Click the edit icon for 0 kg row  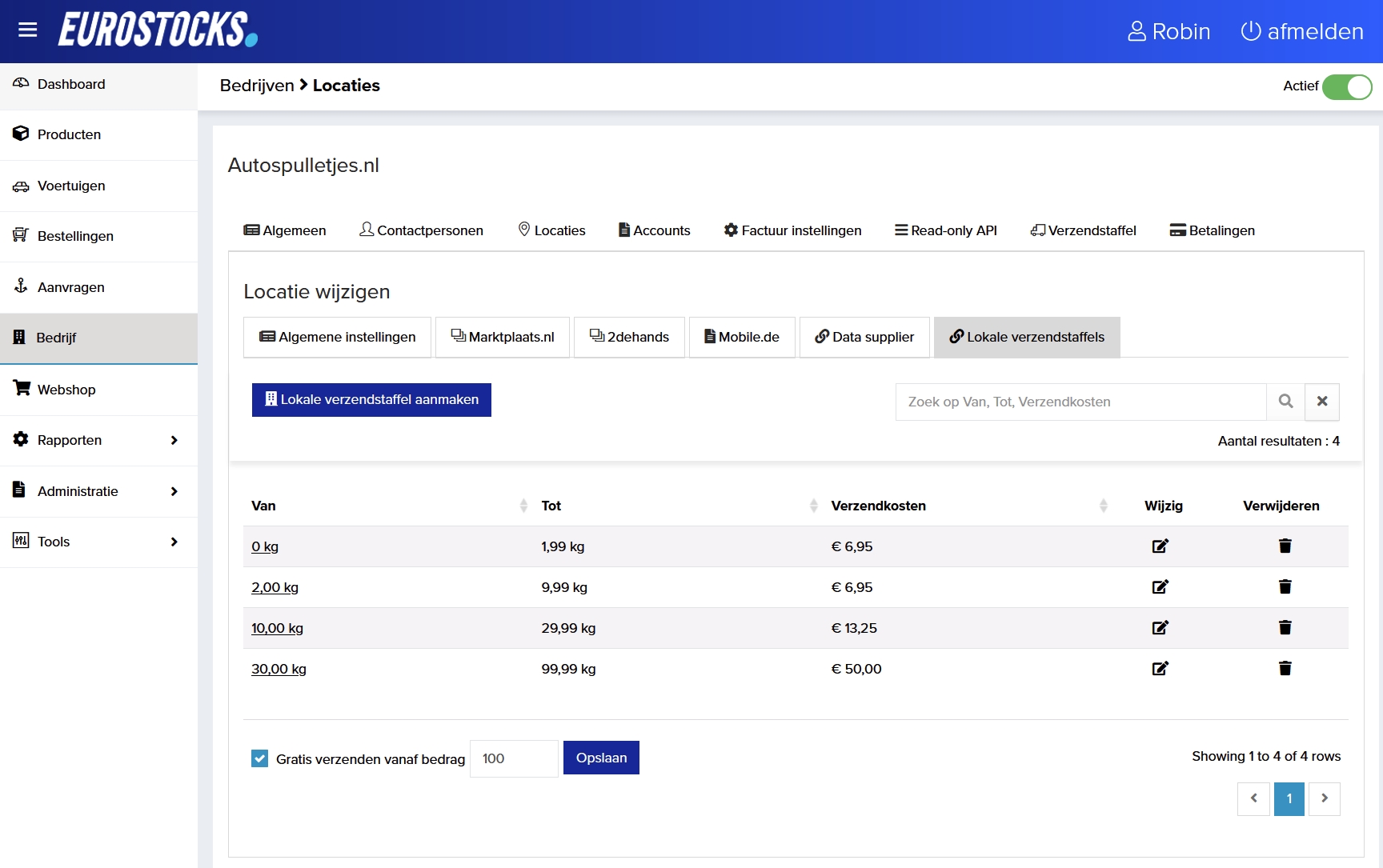tap(1160, 546)
